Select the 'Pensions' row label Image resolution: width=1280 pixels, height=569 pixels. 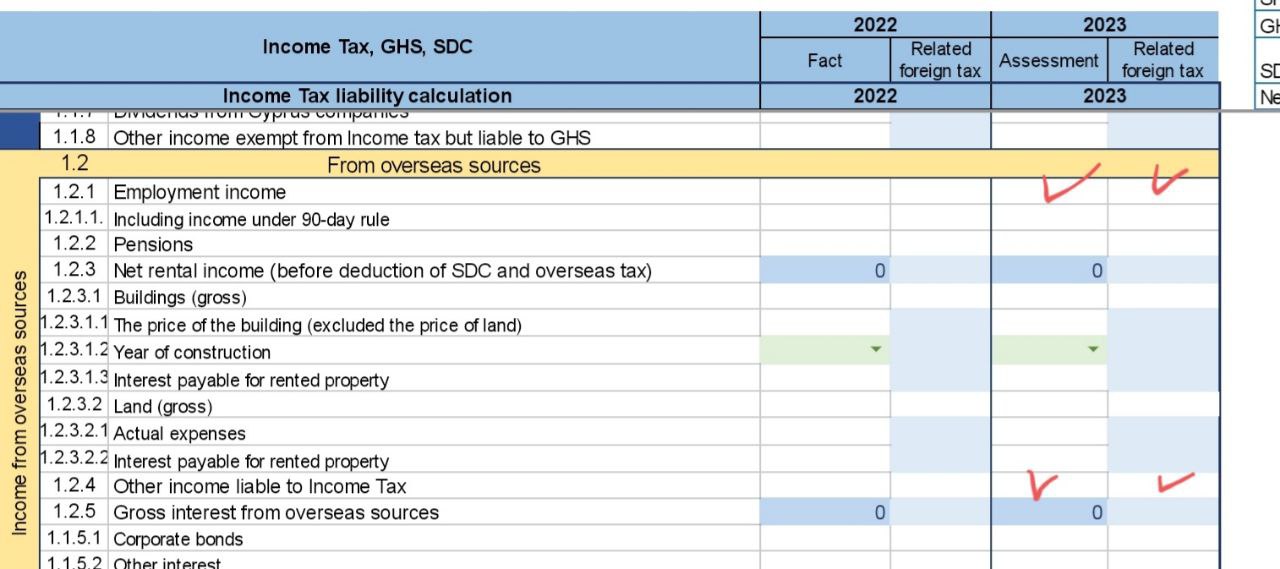click(153, 244)
